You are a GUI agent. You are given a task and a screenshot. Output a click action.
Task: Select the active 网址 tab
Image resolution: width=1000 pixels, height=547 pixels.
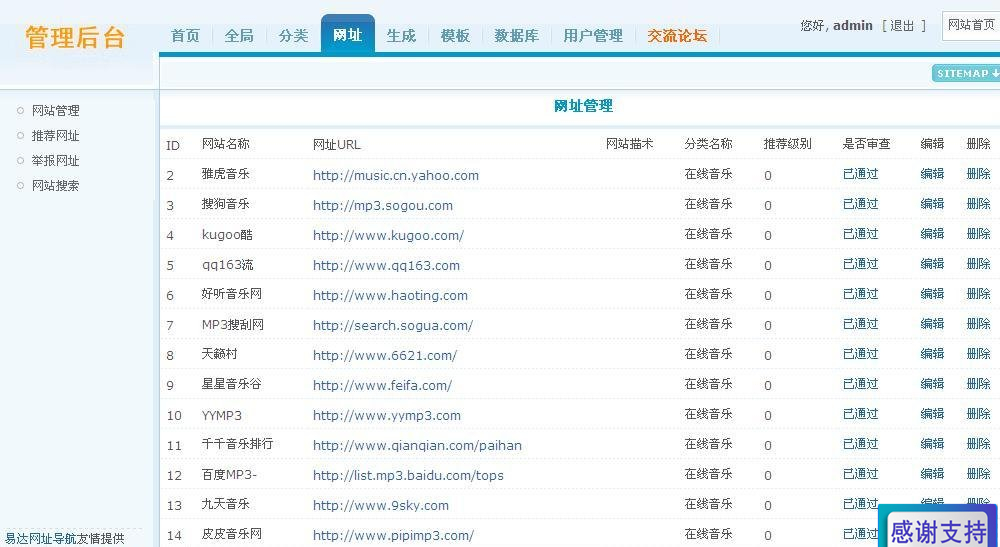pyautogui.click(x=348, y=34)
